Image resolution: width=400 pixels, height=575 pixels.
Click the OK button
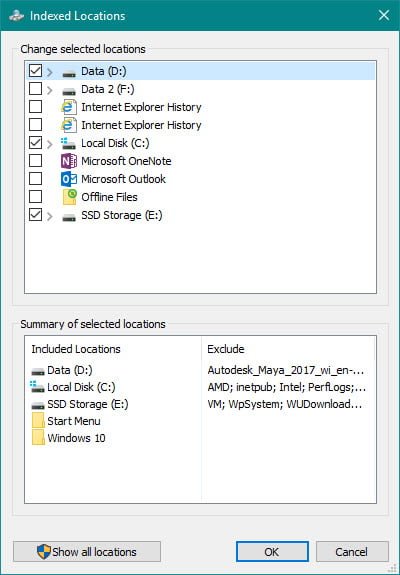pos(272,552)
